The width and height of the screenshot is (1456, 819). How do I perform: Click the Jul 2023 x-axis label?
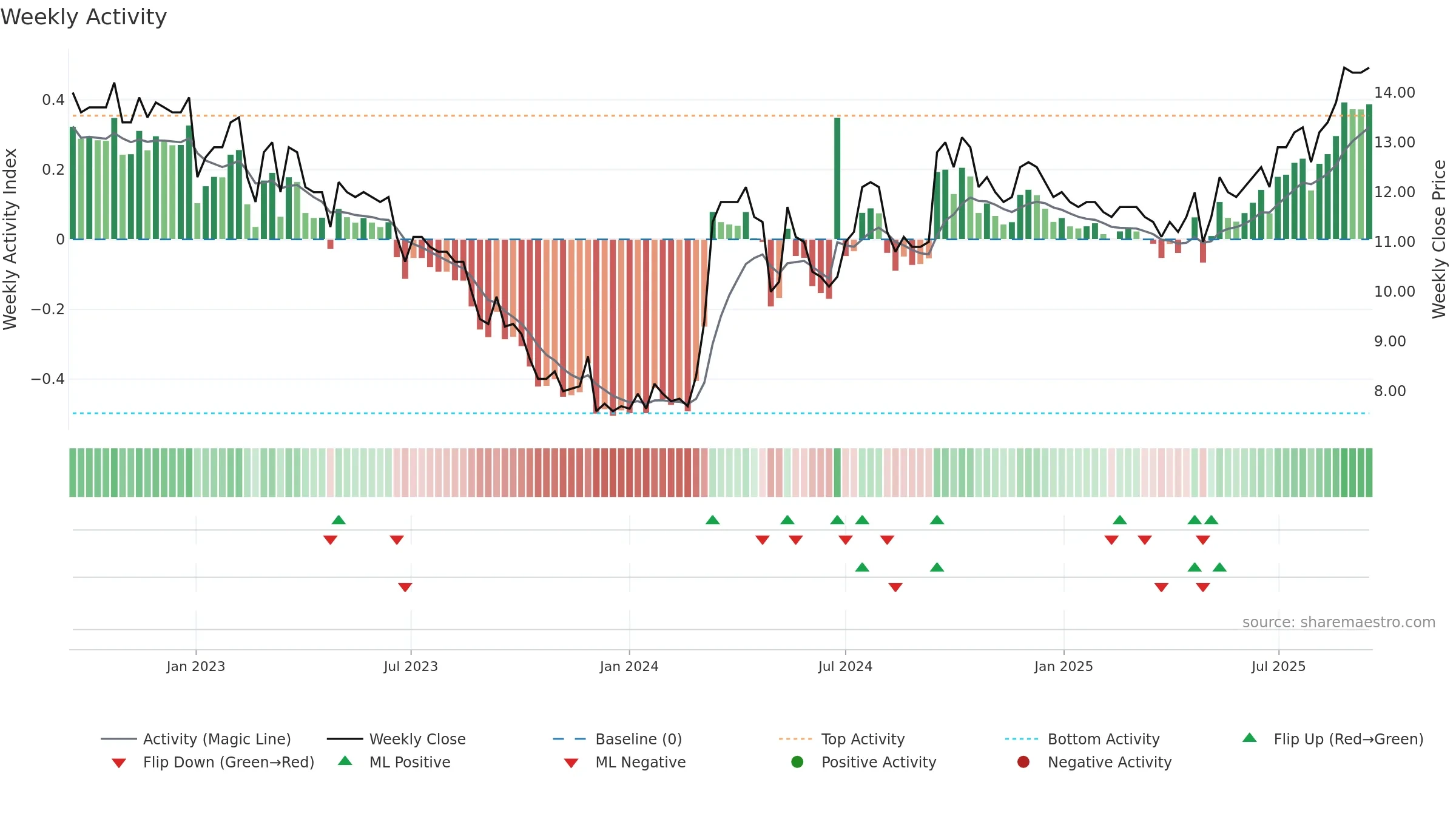[x=411, y=666]
